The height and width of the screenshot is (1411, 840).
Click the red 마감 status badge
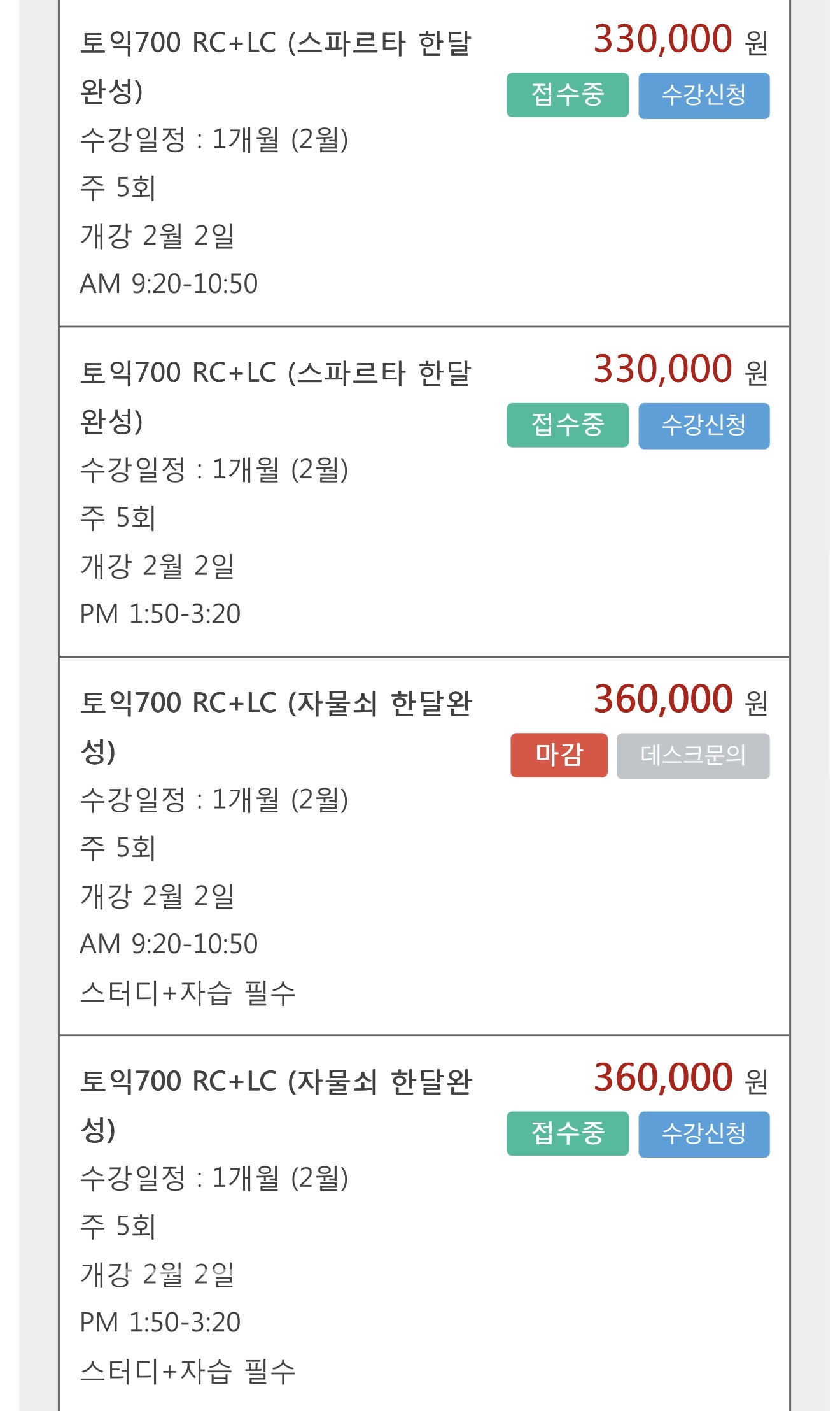(x=559, y=755)
